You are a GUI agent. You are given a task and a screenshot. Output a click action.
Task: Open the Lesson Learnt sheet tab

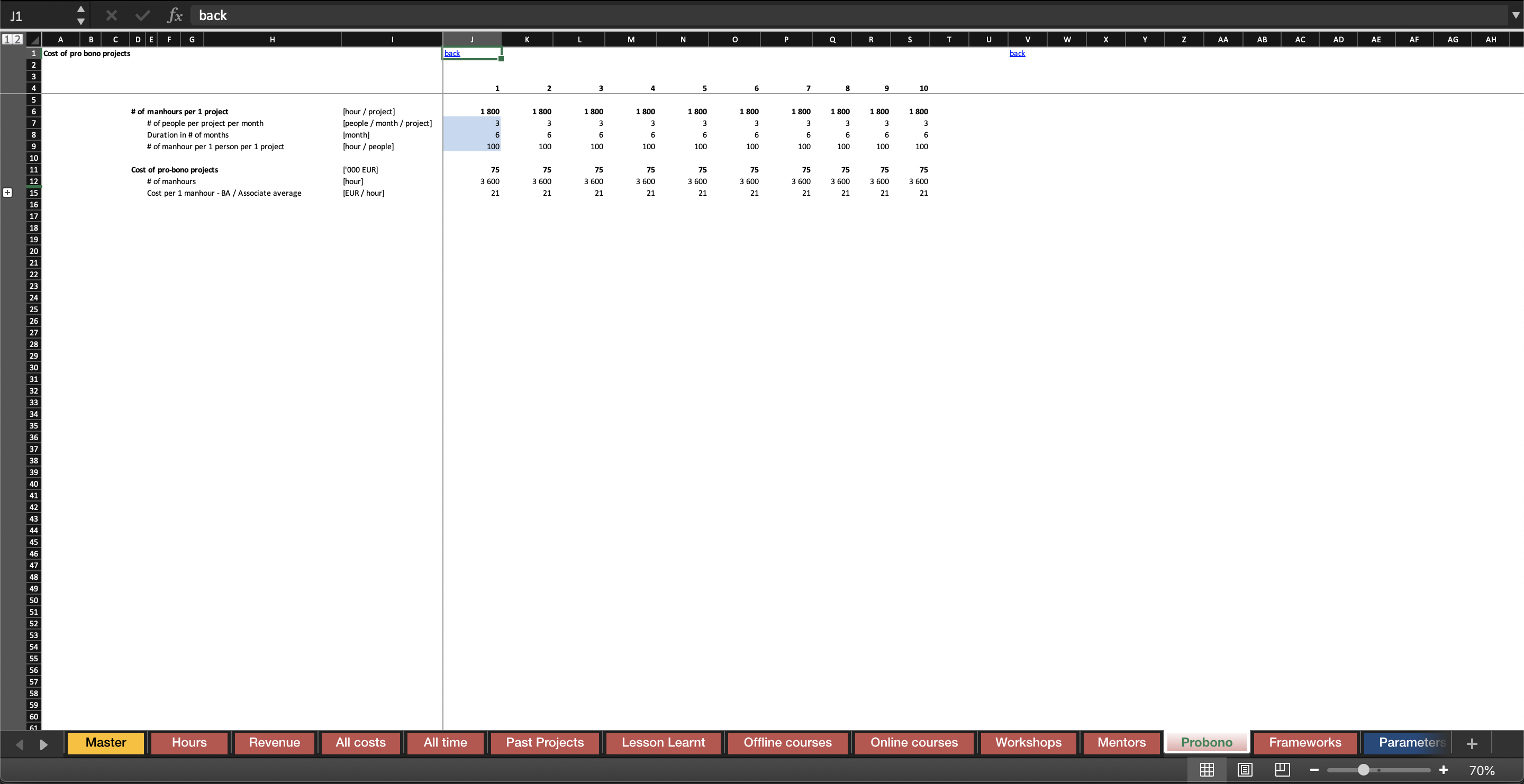coord(663,743)
